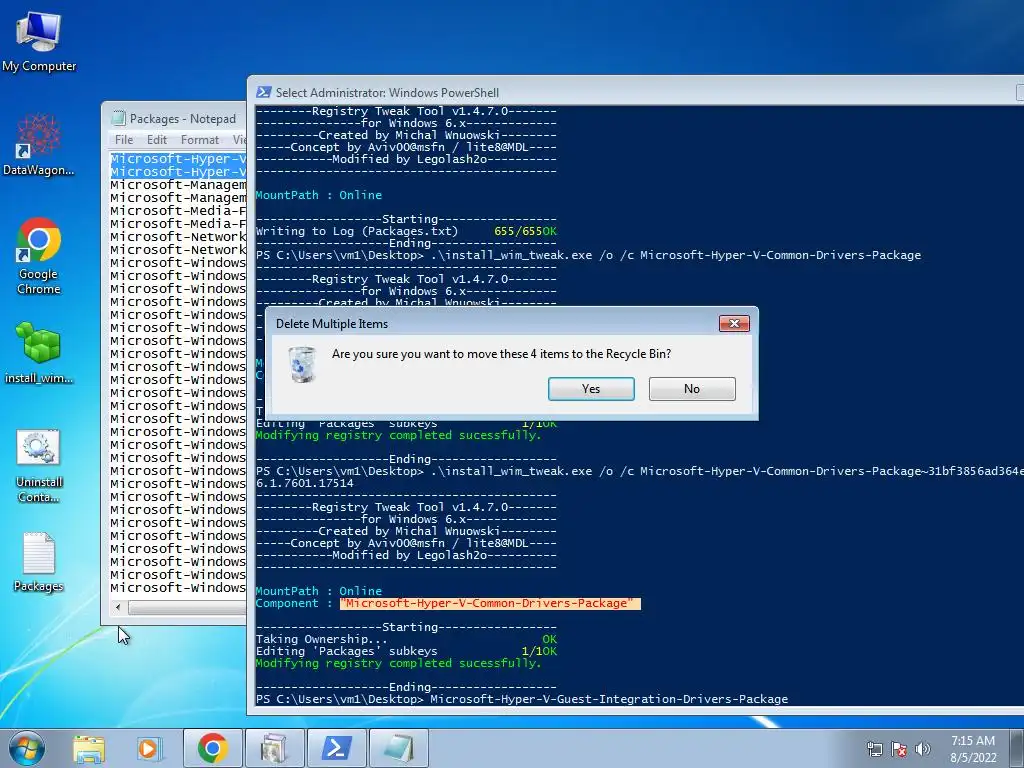Click 'Packages - Notepad' title bar

[x=183, y=118]
